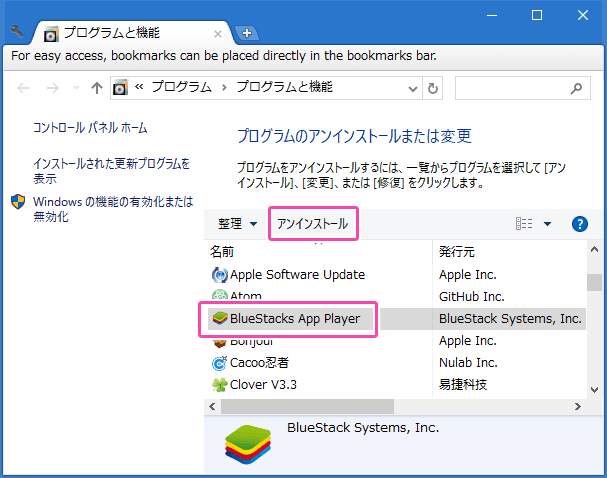Open a new tab with plus button
Screen dimensions: 607x478
pos(247,33)
